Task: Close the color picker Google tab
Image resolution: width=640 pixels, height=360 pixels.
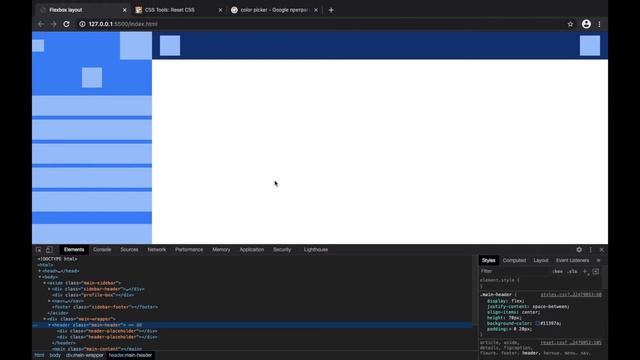Action: [316, 10]
